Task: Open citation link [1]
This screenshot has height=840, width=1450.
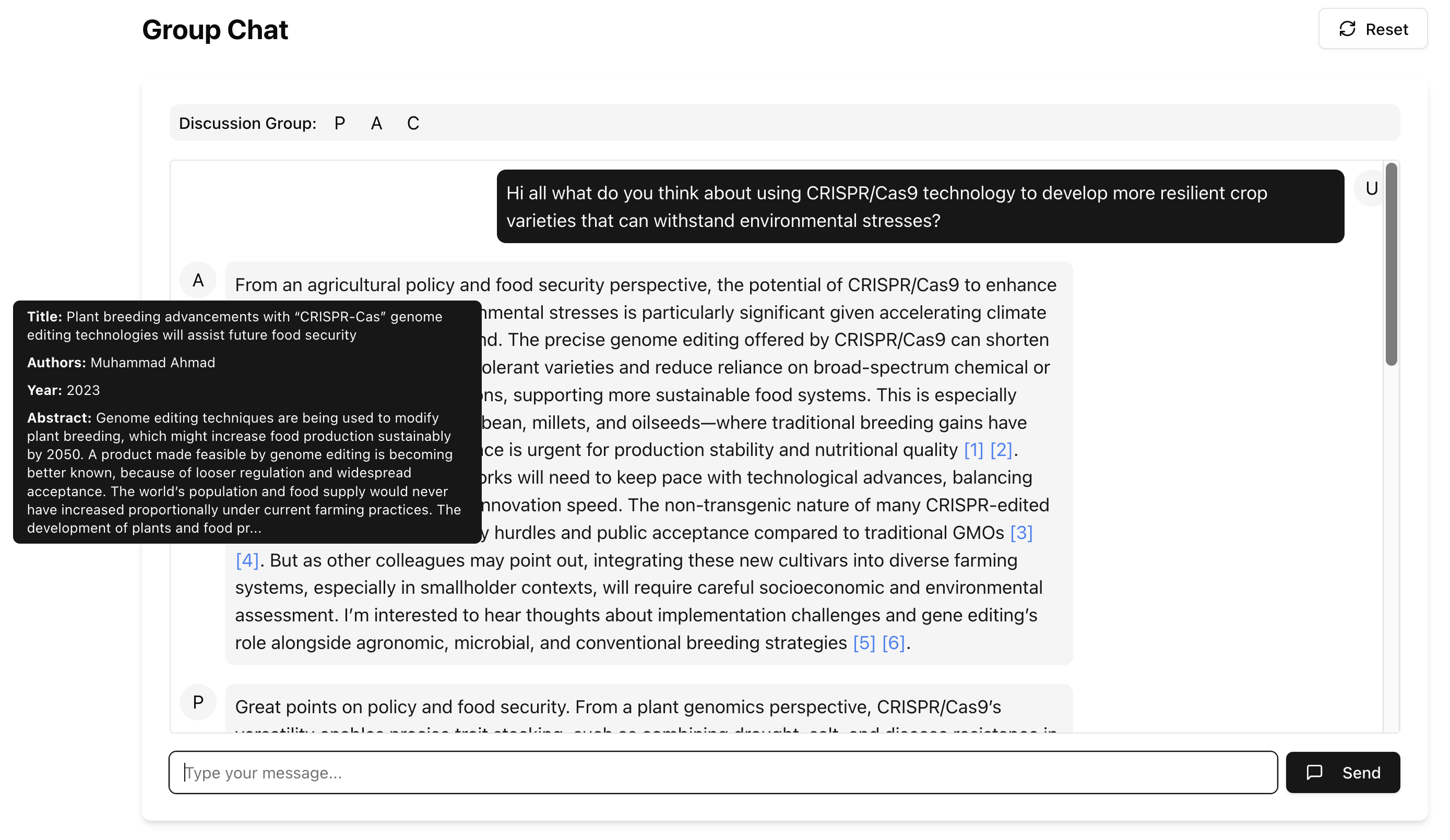Action: coord(973,450)
